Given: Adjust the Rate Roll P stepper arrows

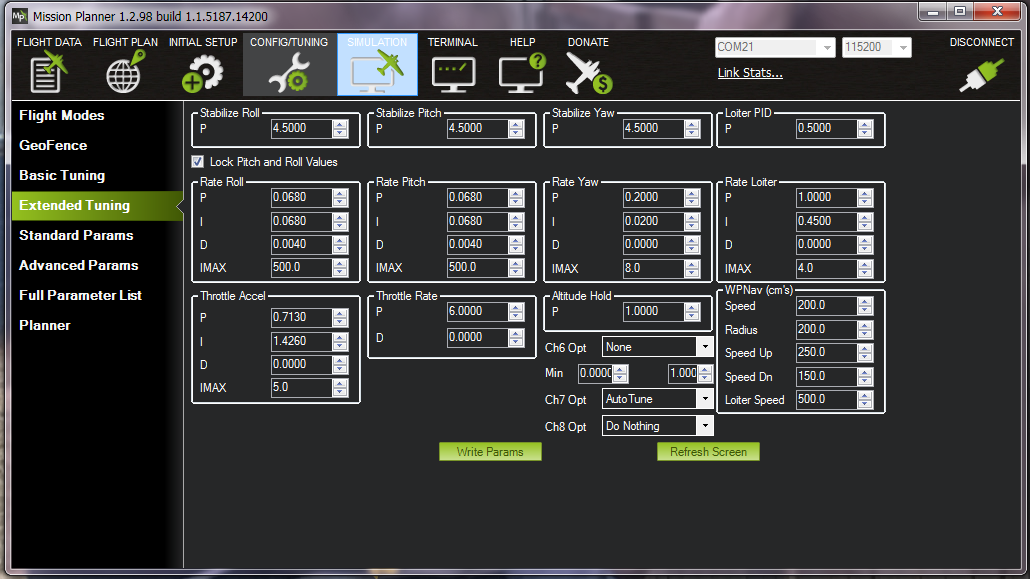Looking at the screenshot, I should pyautogui.click(x=340, y=197).
